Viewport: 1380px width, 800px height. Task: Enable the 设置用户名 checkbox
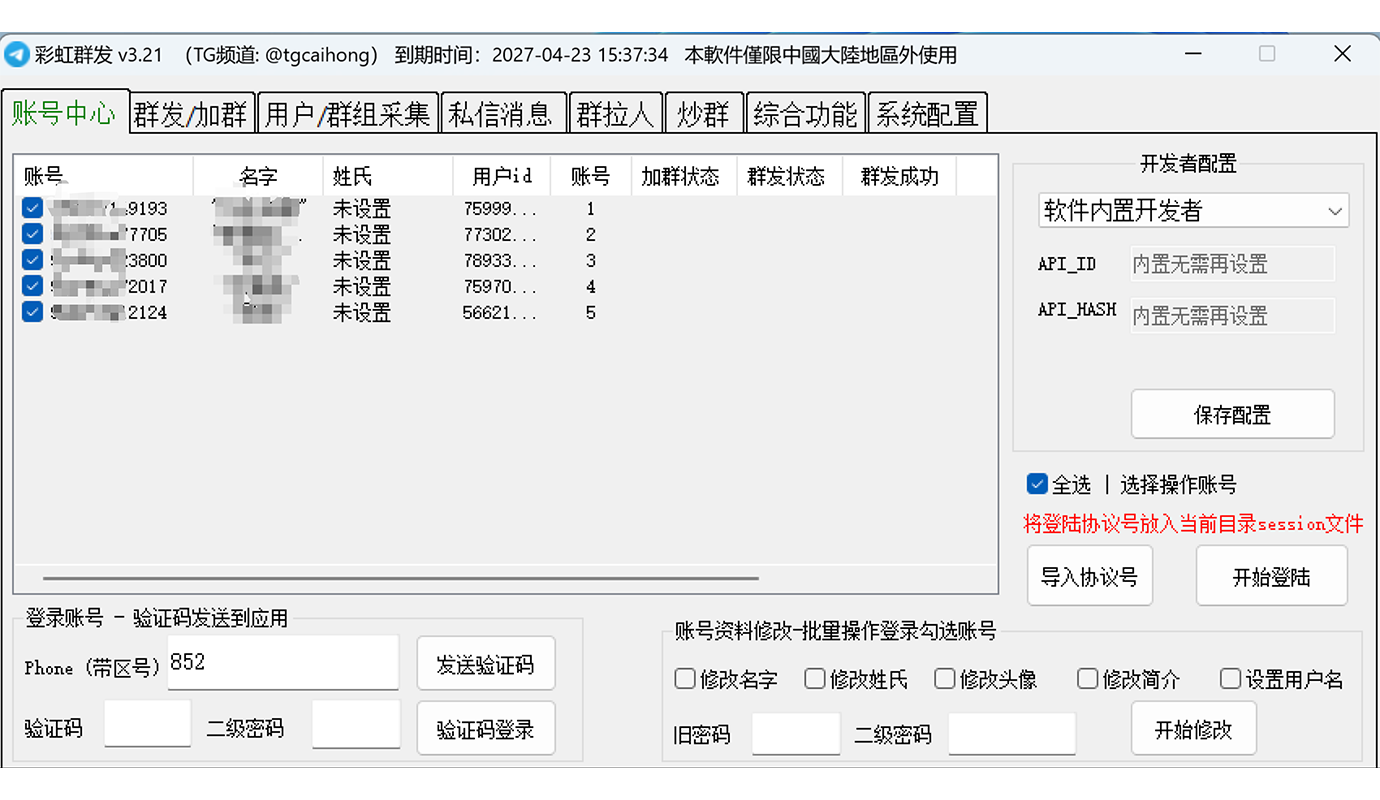1230,679
